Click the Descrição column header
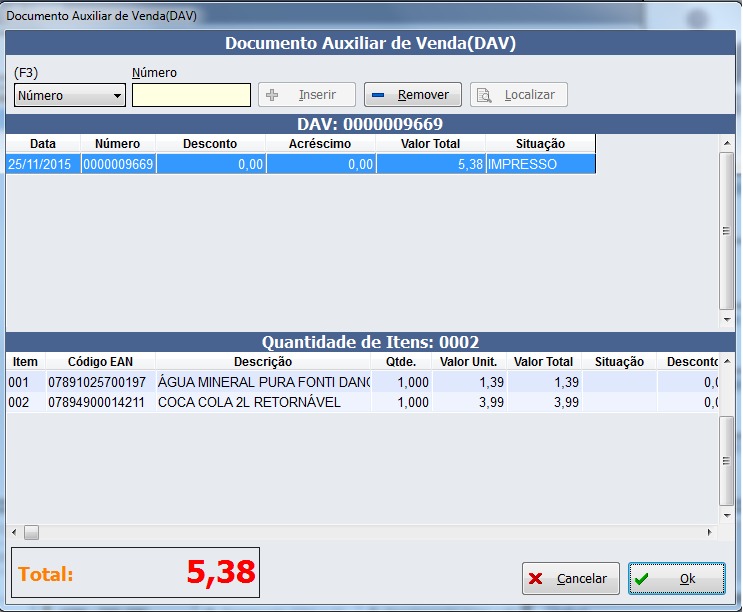The image size is (743, 612). 262,362
